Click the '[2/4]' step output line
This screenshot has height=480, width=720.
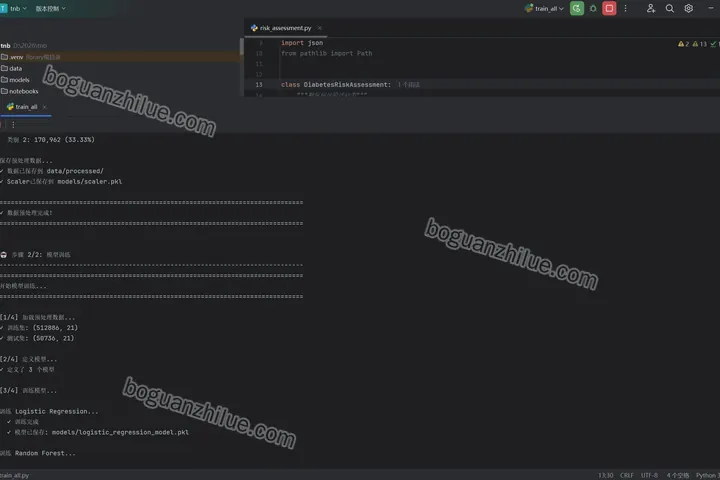(x=28, y=359)
